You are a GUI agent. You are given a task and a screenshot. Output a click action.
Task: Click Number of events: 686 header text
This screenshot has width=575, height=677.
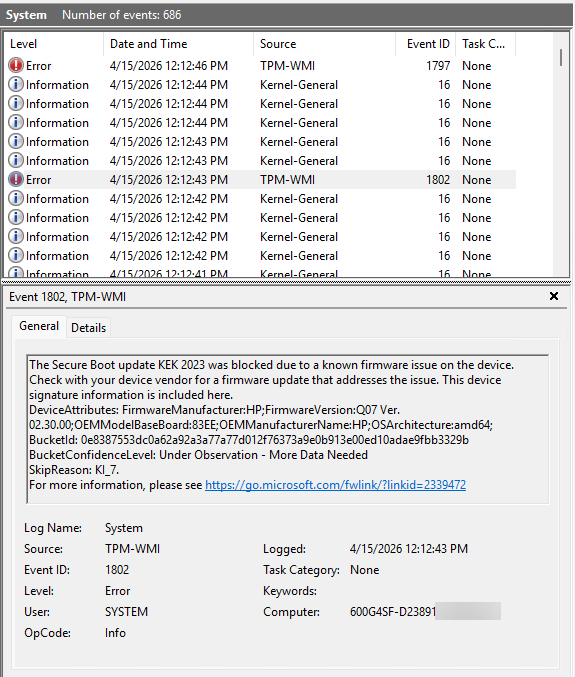(x=122, y=15)
